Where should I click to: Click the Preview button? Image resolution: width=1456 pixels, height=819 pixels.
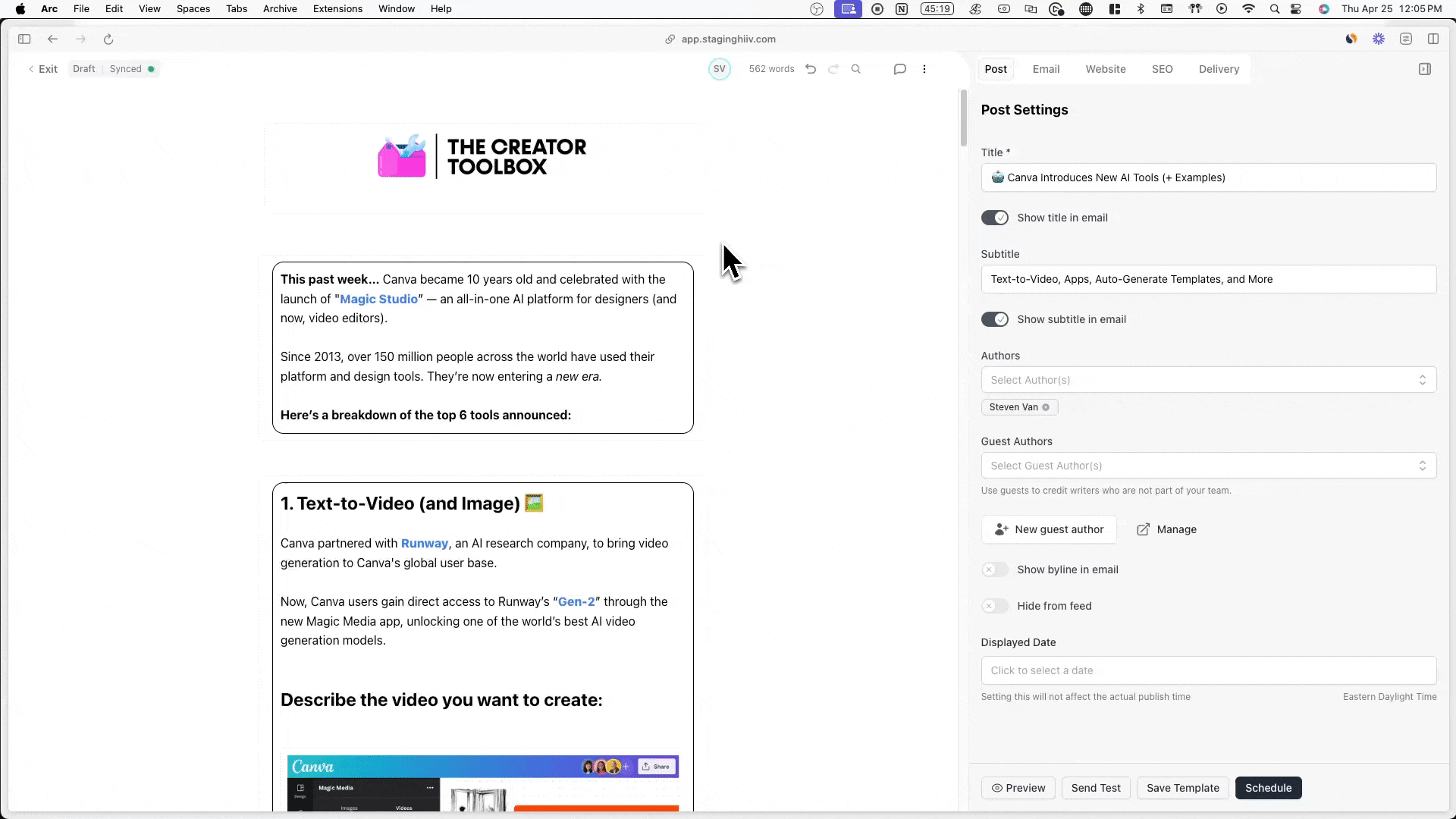(1018, 788)
